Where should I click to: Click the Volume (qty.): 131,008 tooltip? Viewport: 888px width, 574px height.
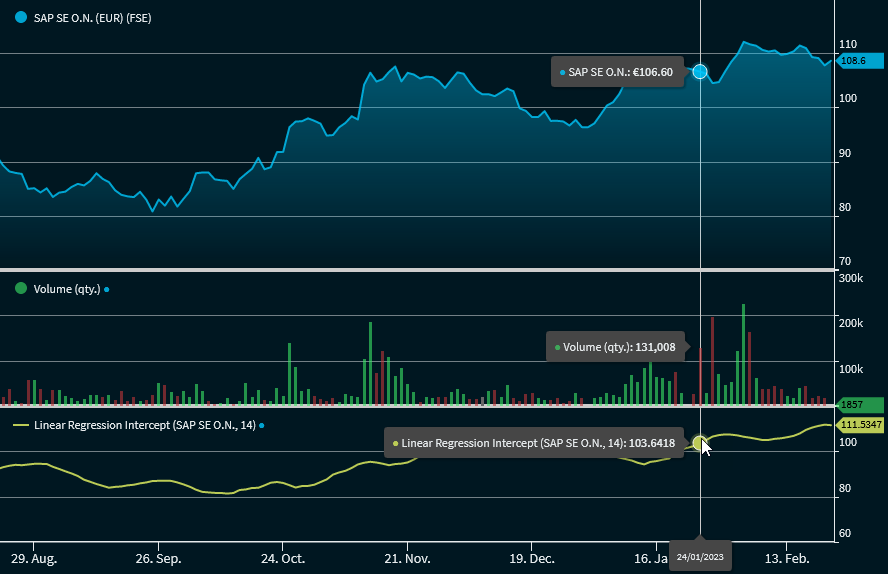[x=615, y=347]
